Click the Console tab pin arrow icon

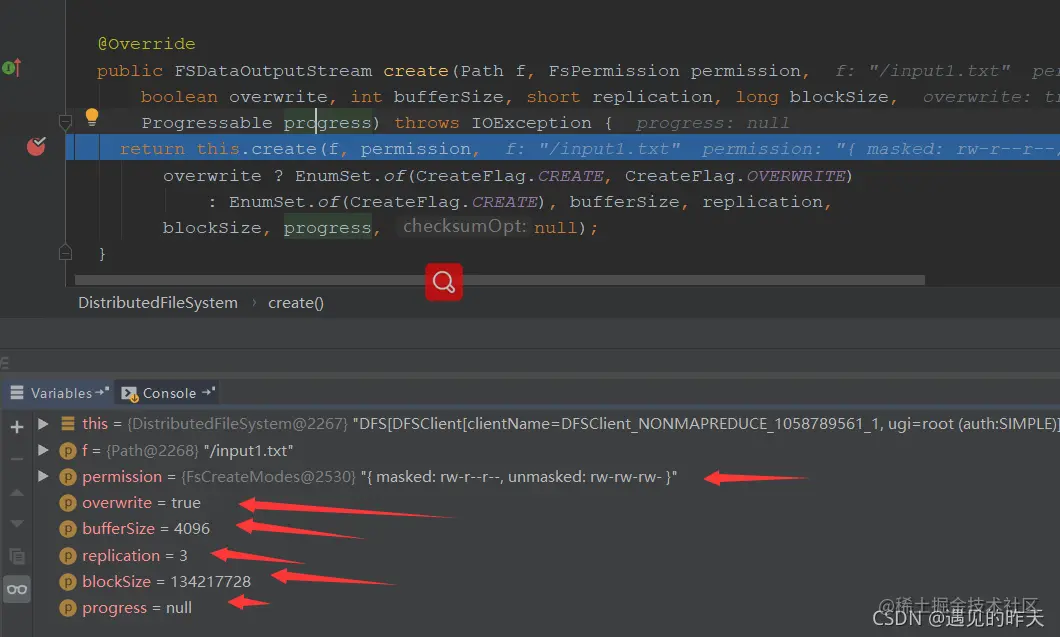click(x=209, y=392)
